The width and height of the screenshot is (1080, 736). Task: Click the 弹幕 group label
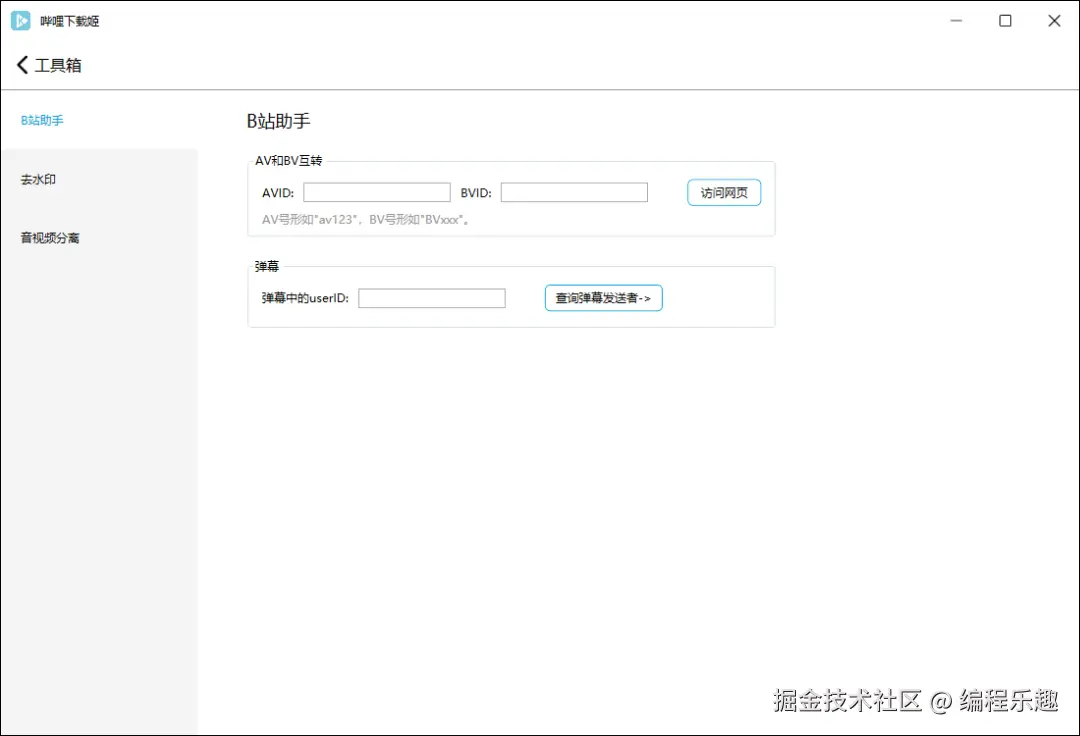point(267,266)
